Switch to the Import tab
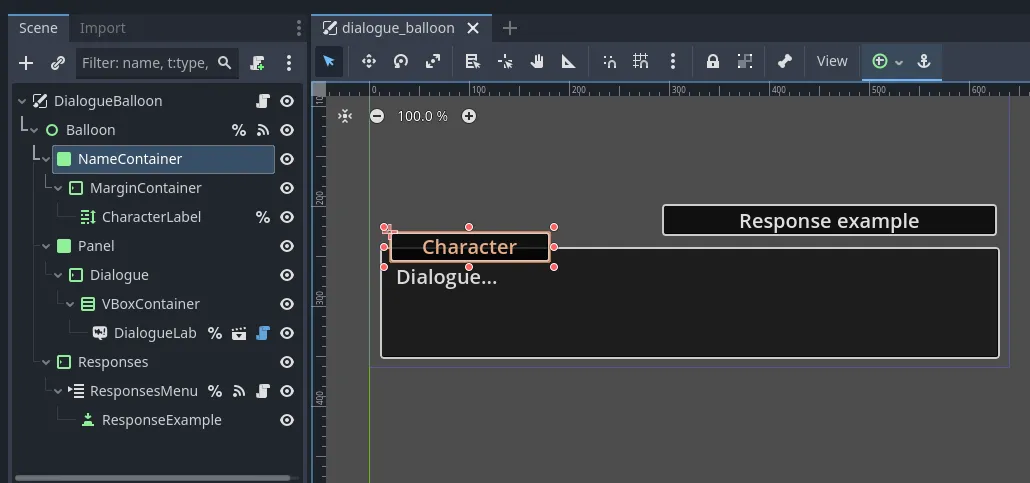The width and height of the screenshot is (1030, 483). 102,28
